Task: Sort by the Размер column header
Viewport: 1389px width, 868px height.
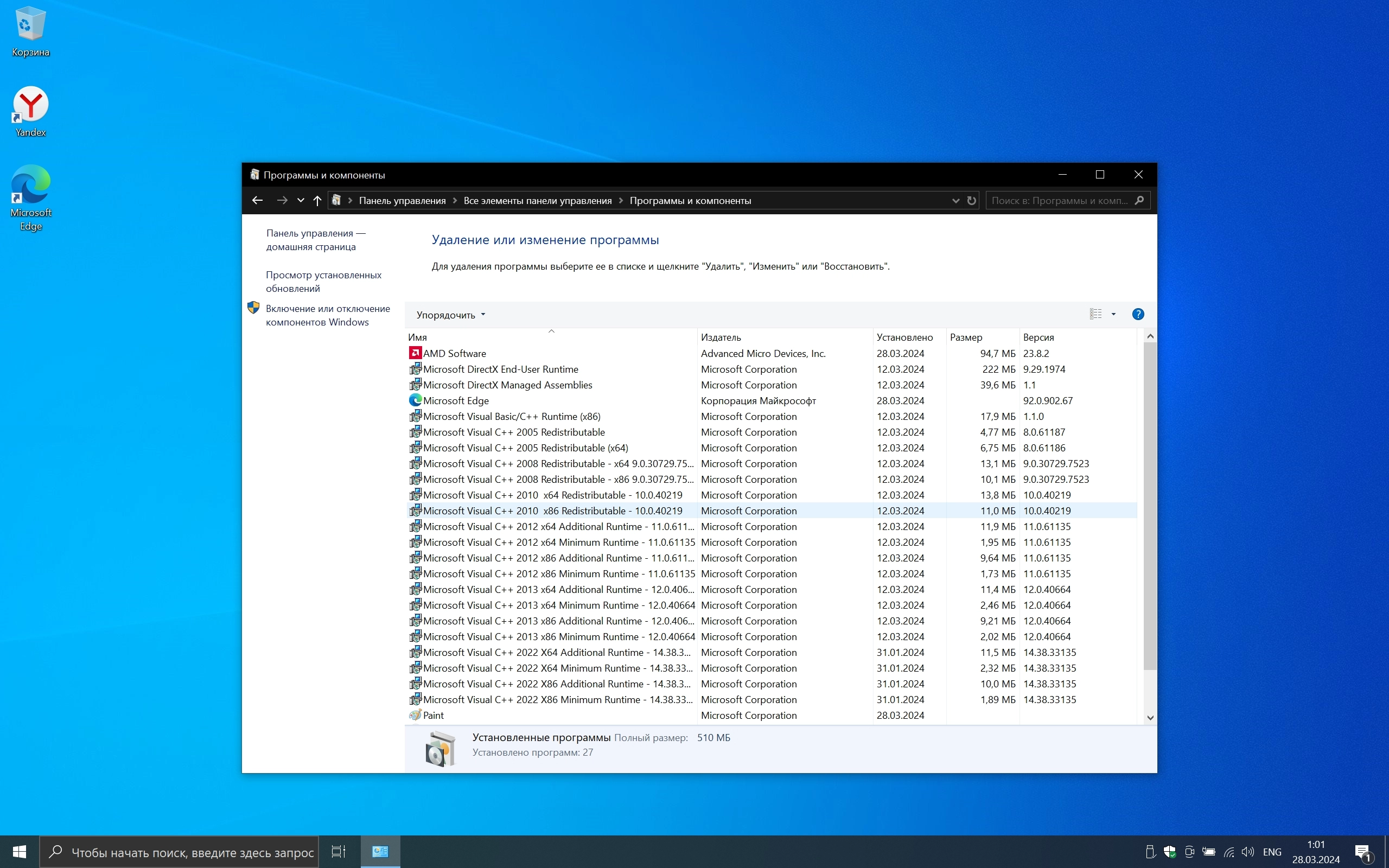Action: point(966,337)
